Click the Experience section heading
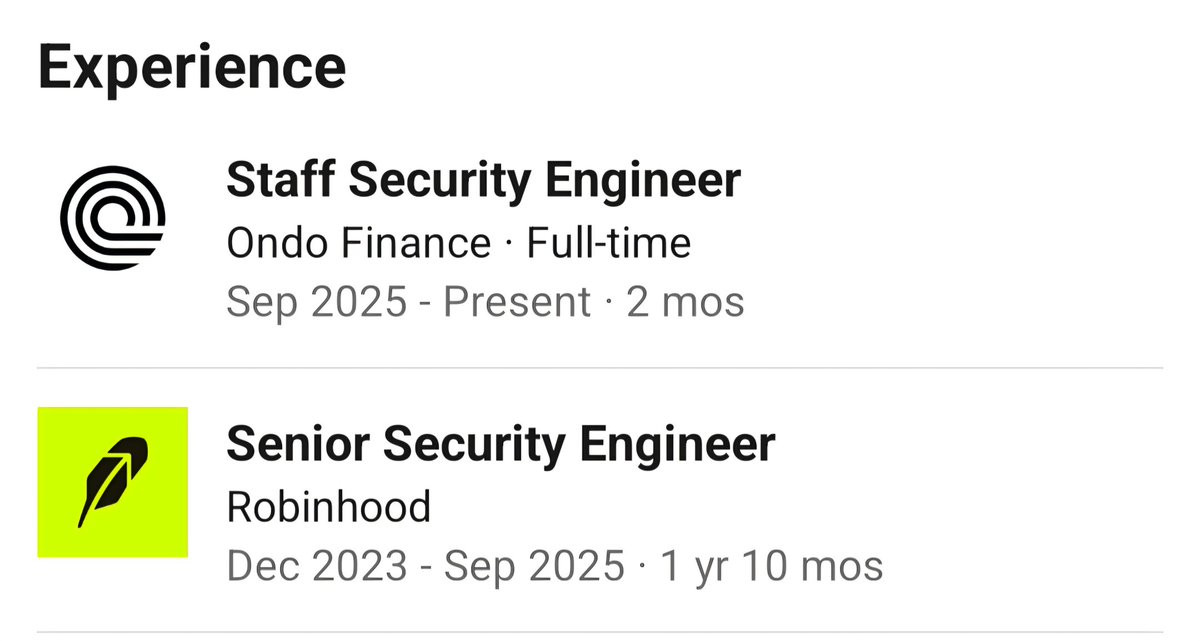 tap(192, 67)
